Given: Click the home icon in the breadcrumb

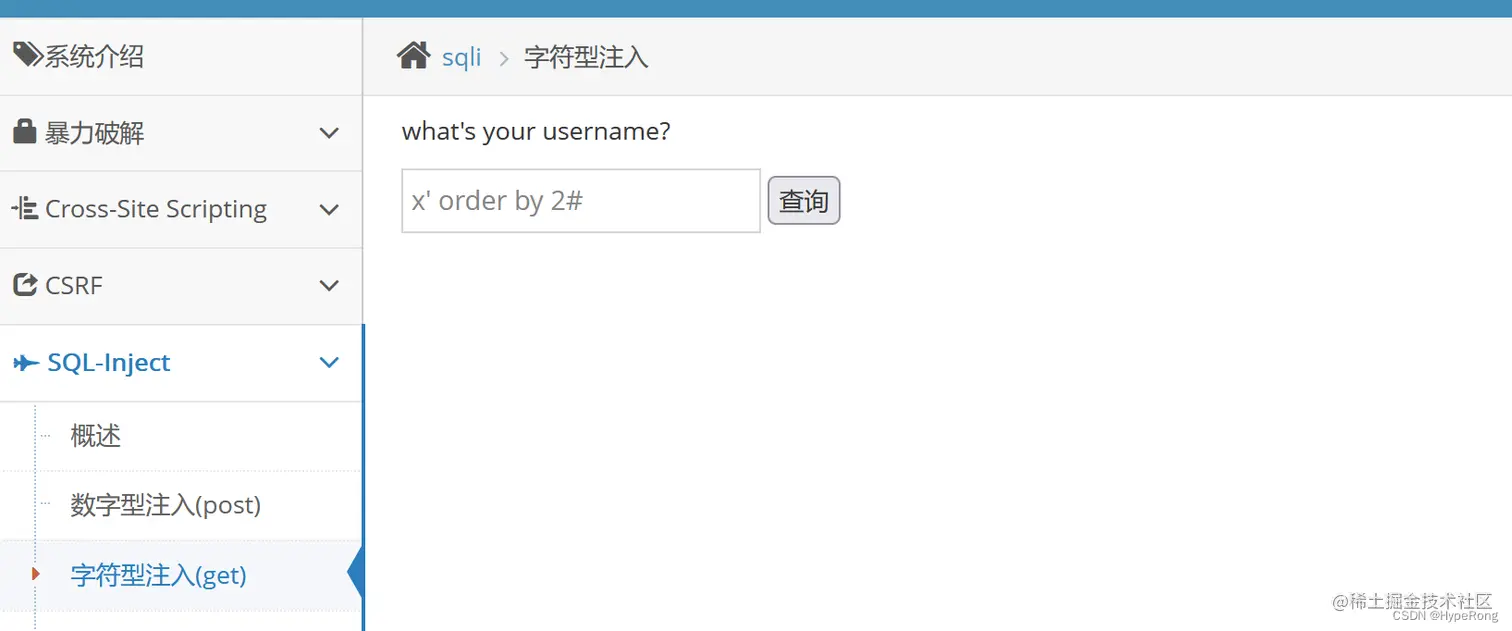Looking at the screenshot, I should coord(413,56).
